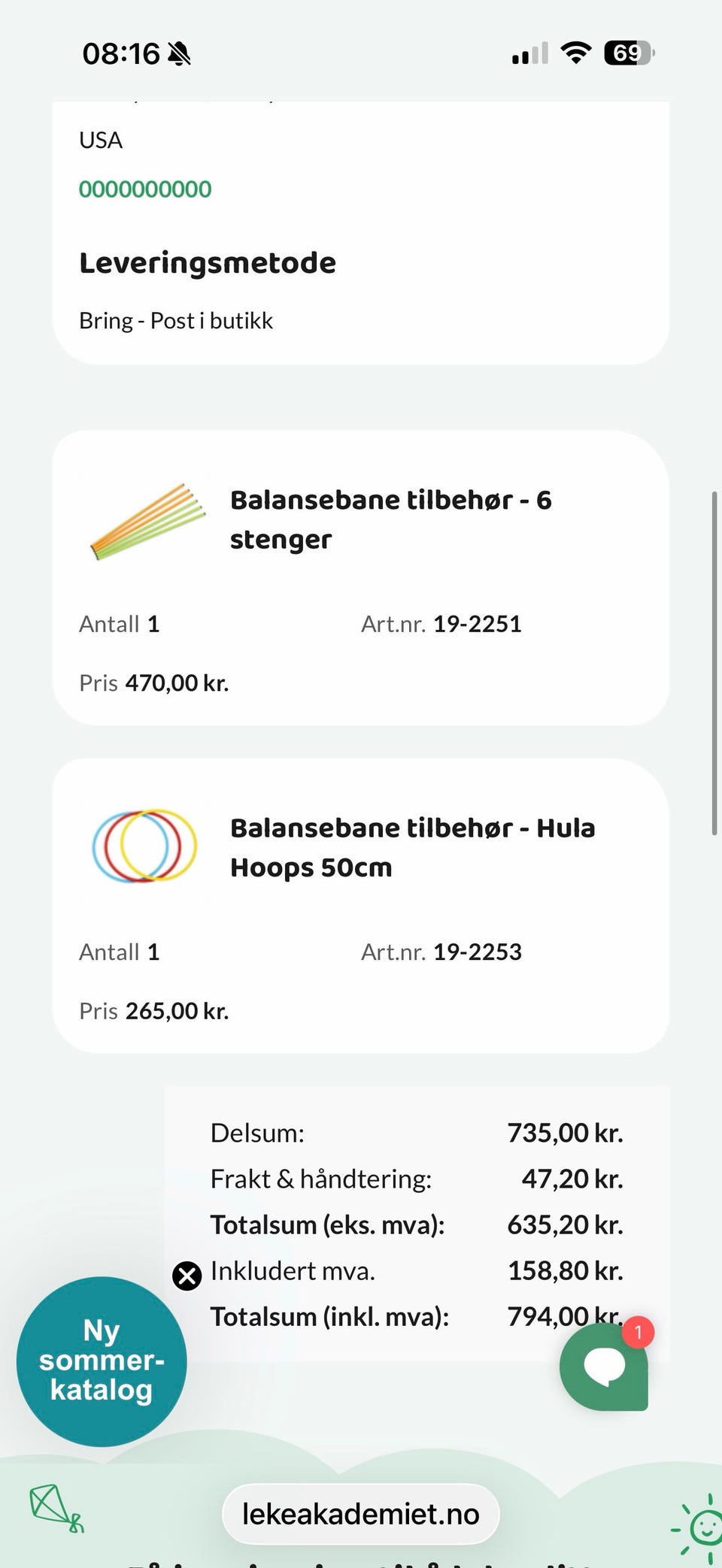
Task: Click the page scrollbar on the right
Action: pos(714,663)
